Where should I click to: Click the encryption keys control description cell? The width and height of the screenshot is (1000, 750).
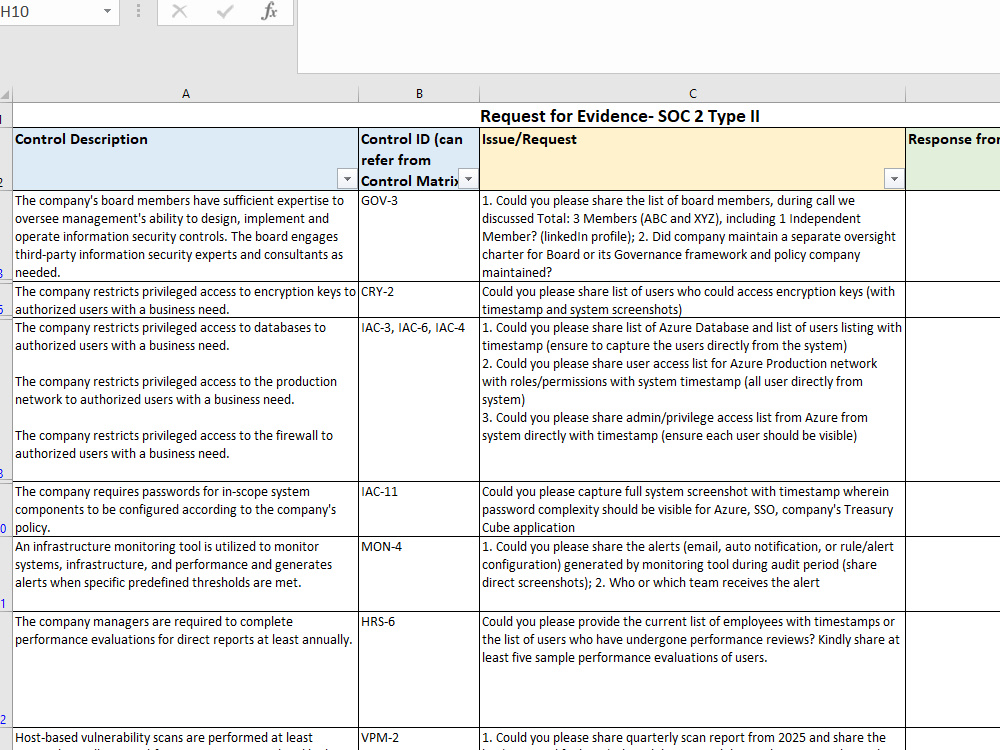click(x=186, y=300)
